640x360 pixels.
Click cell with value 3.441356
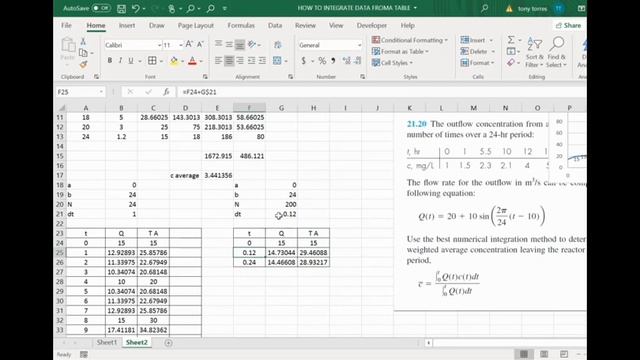coord(217,176)
